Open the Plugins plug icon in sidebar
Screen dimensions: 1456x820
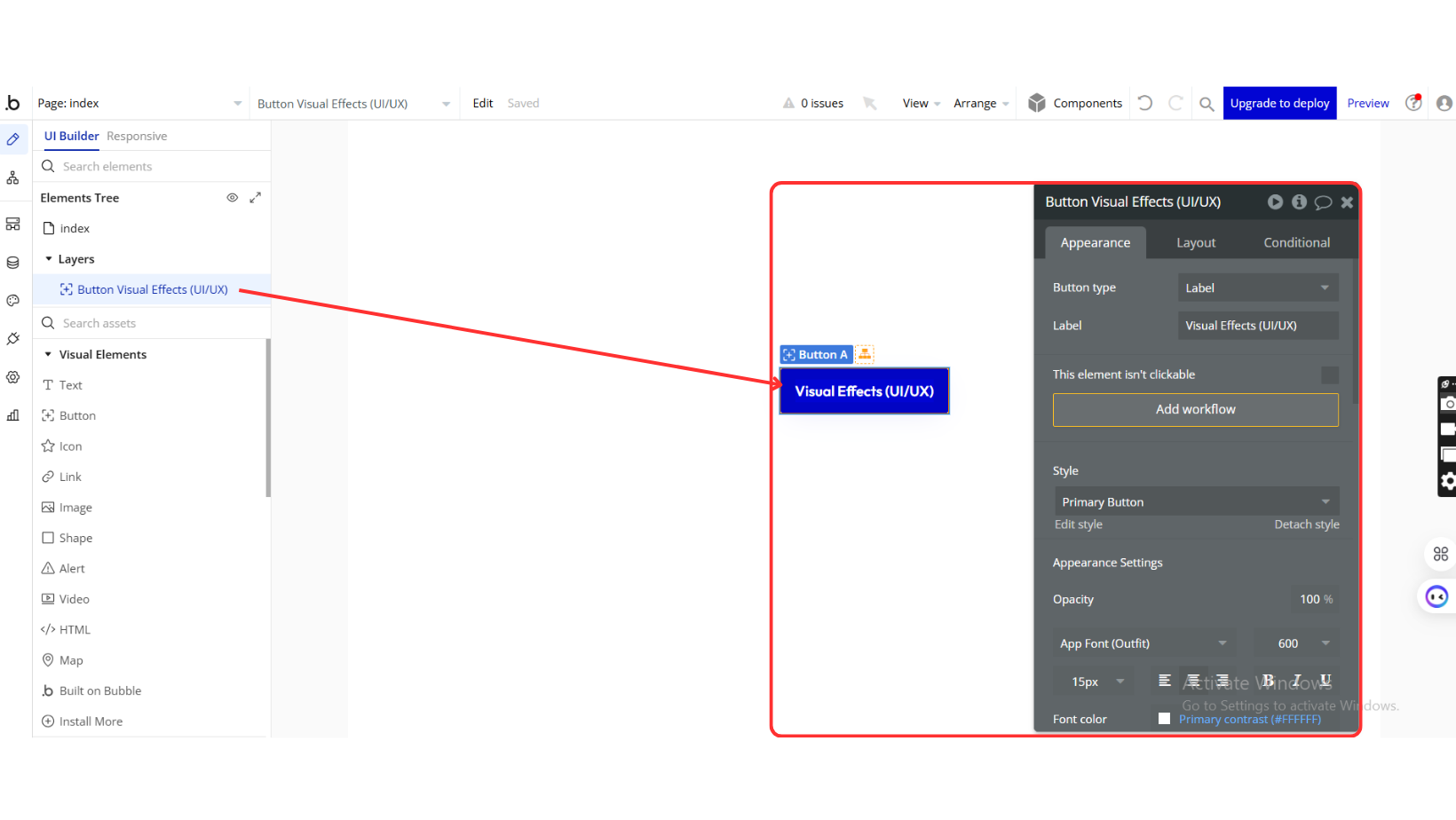[12, 339]
